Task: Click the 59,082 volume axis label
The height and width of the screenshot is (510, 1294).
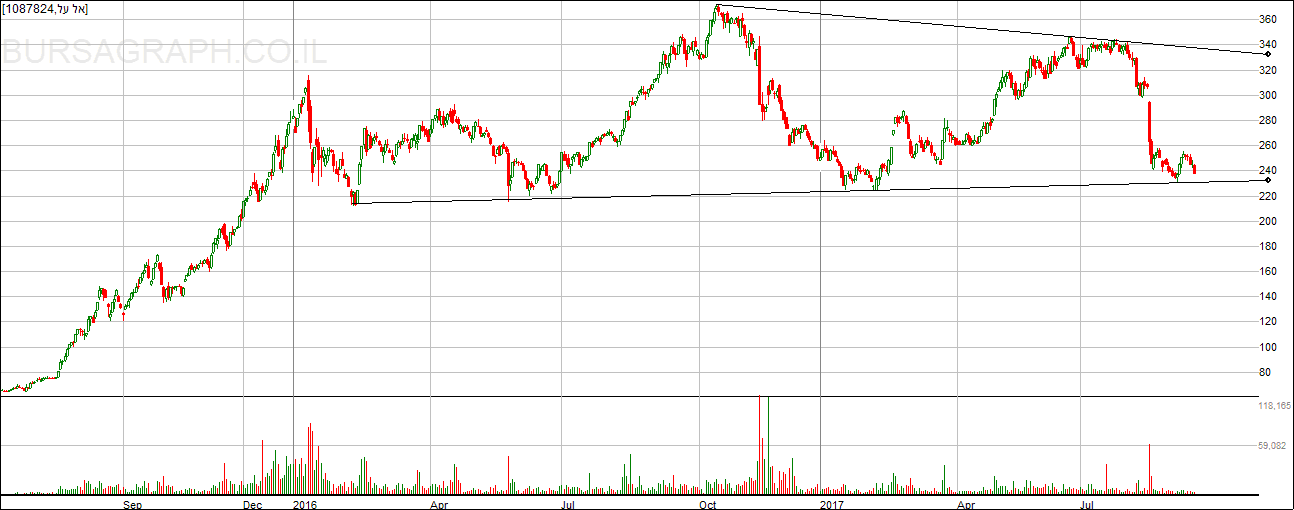Action: [1276, 446]
